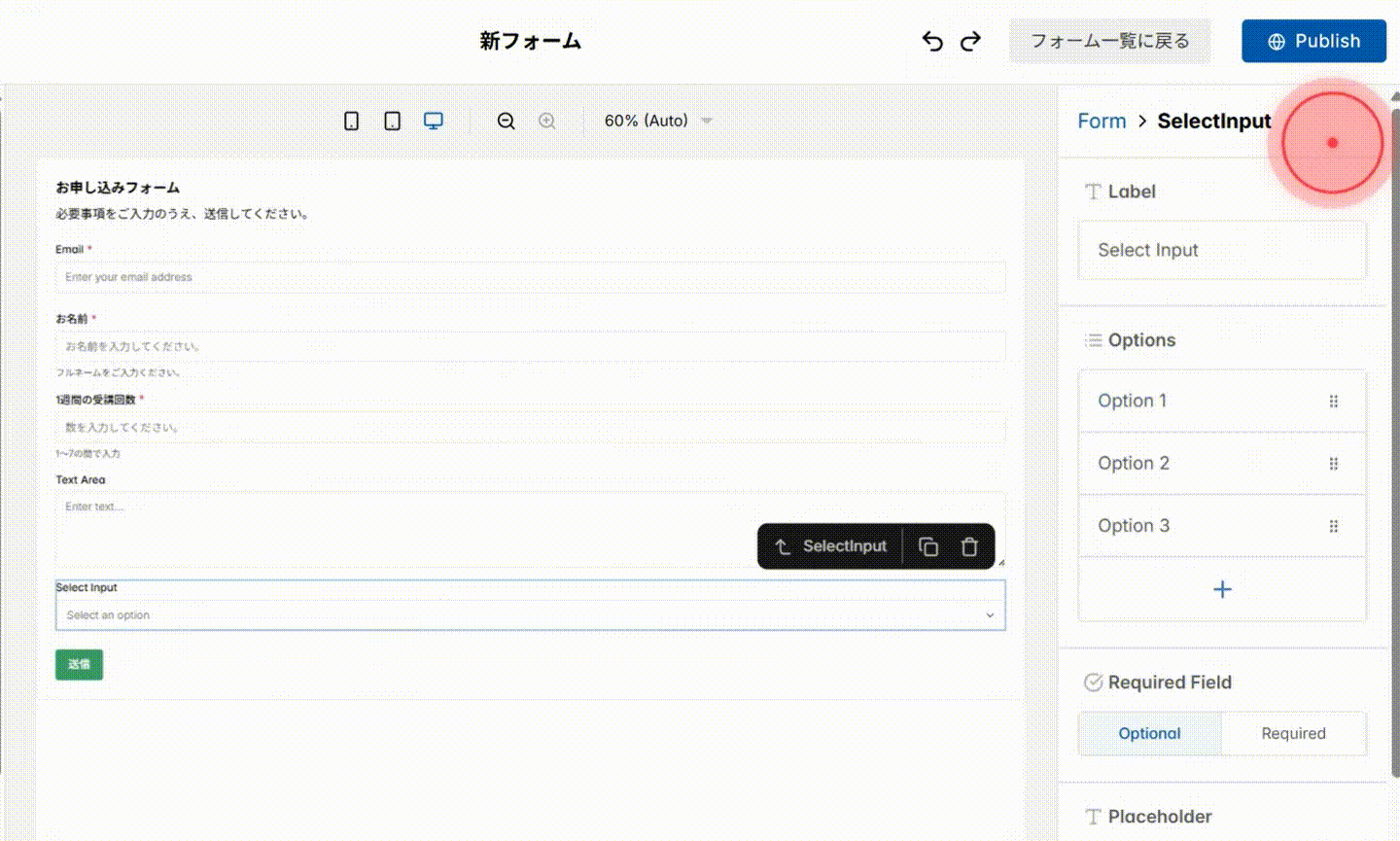Click the フォーム一覧に戻る button

[1109, 41]
